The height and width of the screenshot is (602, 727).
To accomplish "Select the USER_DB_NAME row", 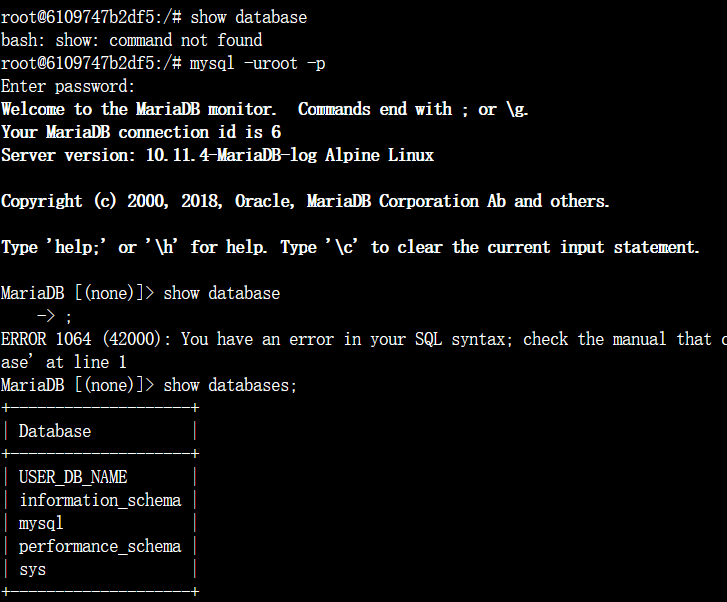I will tap(73, 477).
